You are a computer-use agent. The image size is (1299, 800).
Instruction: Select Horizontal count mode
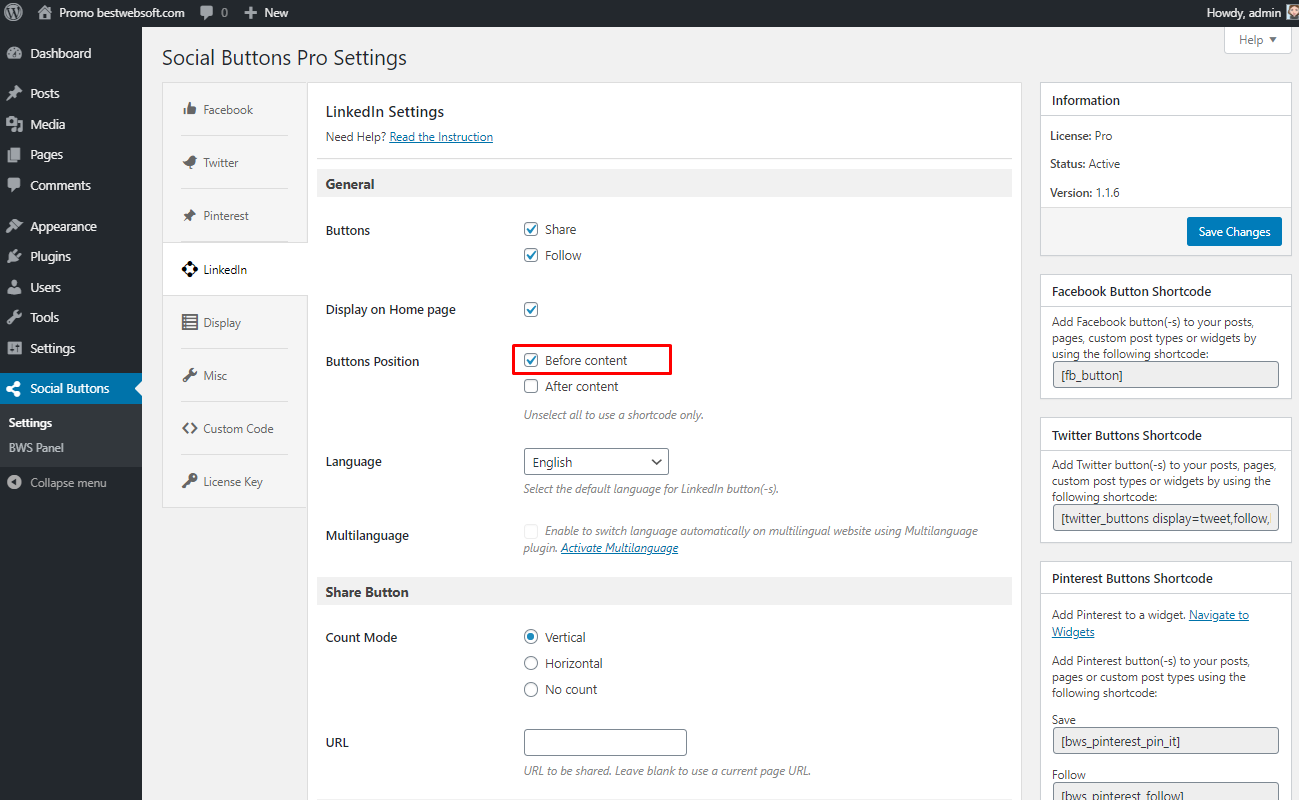[531, 663]
